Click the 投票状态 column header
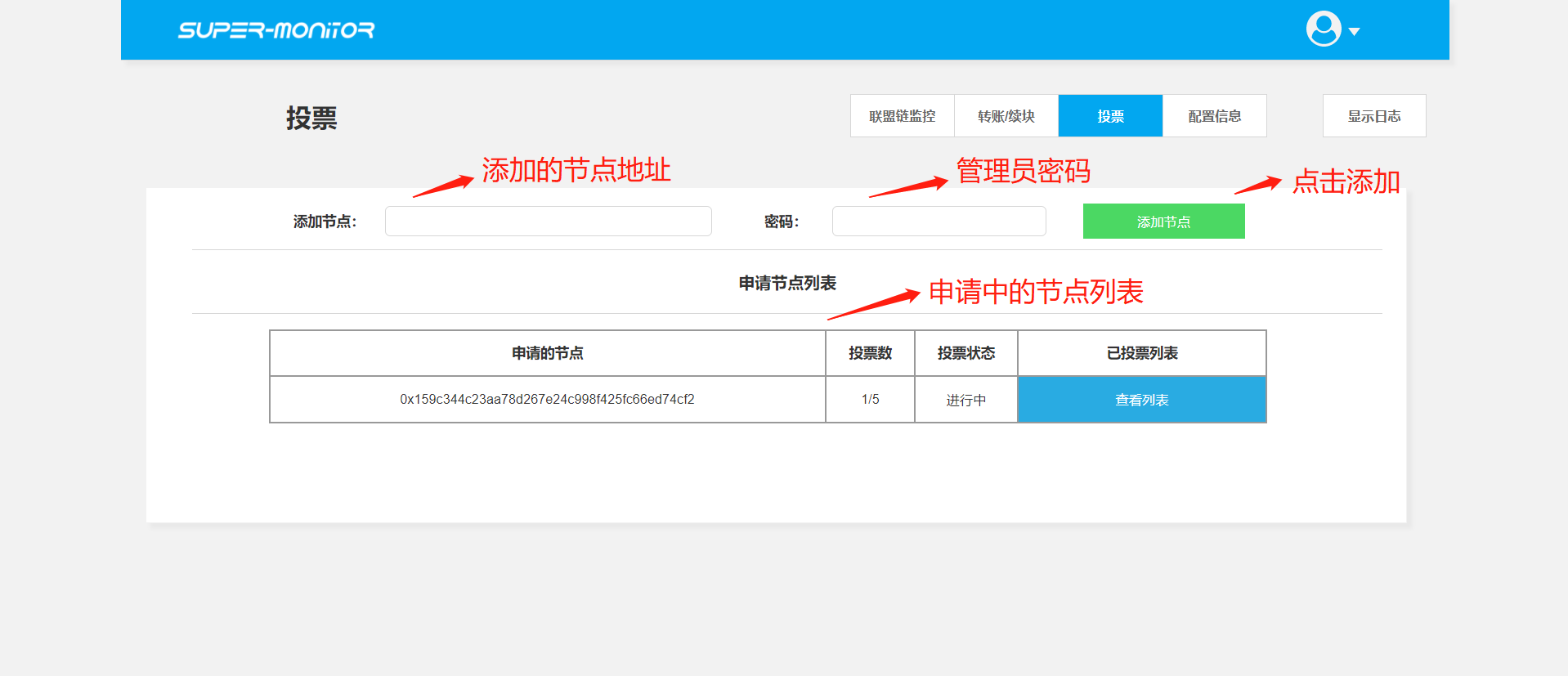The width and height of the screenshot is (1568, 676). (965, 353)
